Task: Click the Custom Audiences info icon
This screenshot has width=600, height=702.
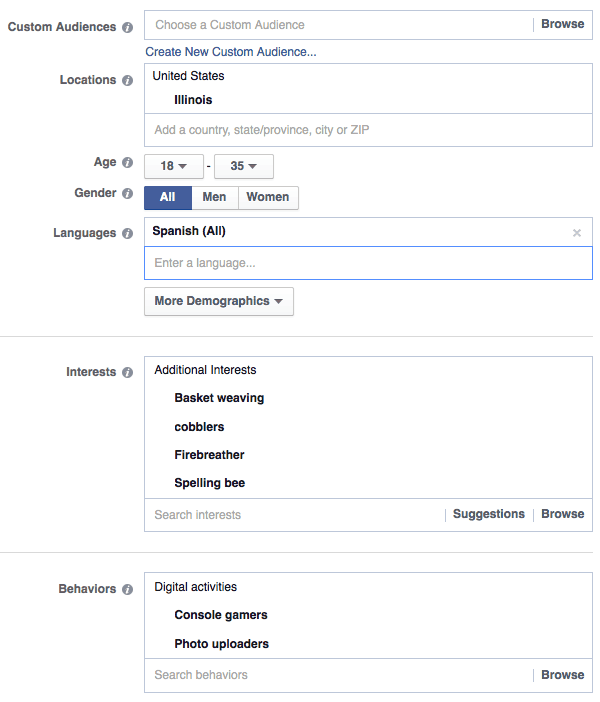Action: click(x=128, y=27)
